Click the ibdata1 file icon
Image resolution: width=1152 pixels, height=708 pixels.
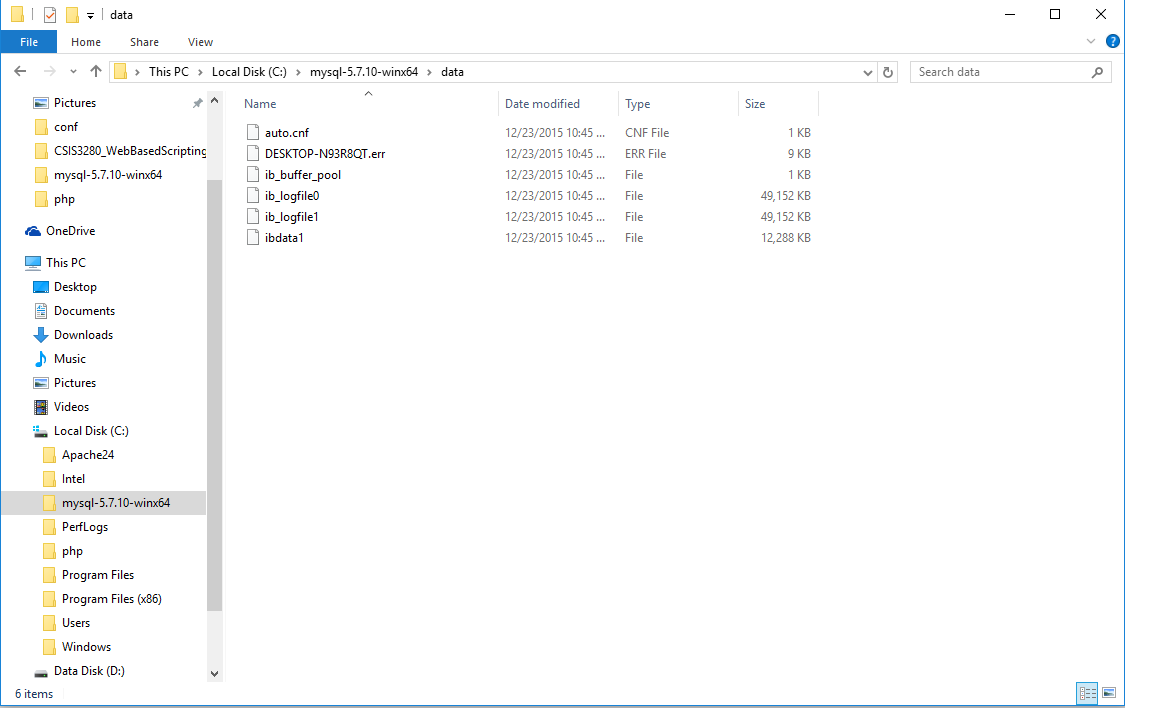pyautogui.click(x=253, y=238)
